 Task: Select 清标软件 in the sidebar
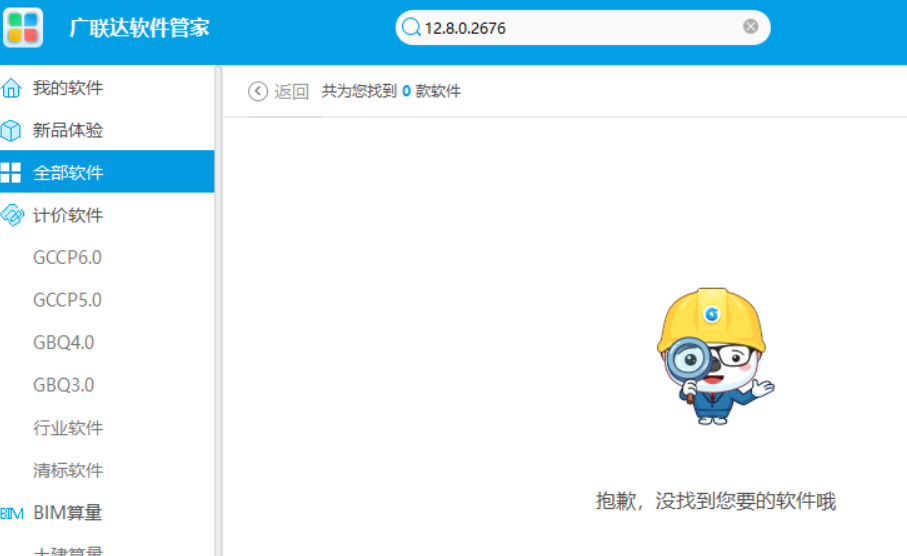[x=68, y=470]
